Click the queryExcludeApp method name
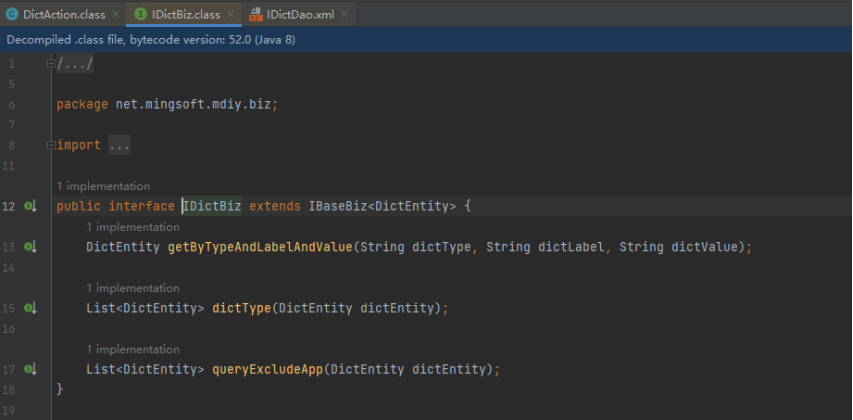This screenshot has width=853, height=420. 268,369
